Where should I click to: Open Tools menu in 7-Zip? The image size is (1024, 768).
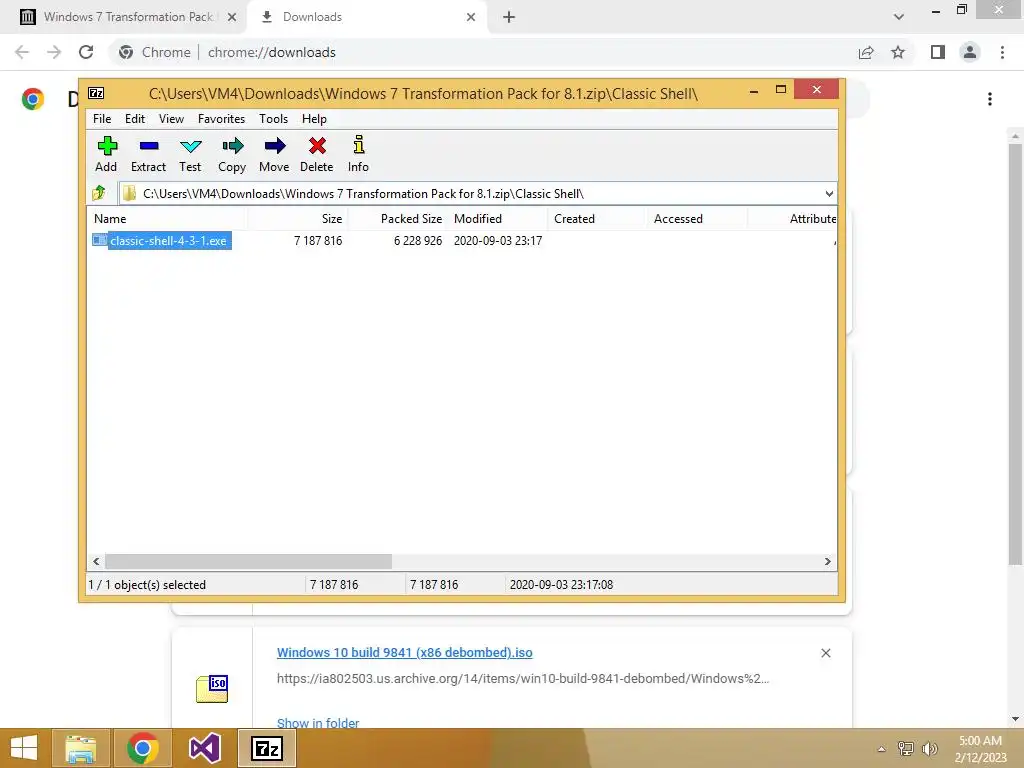tap(274, 119)
